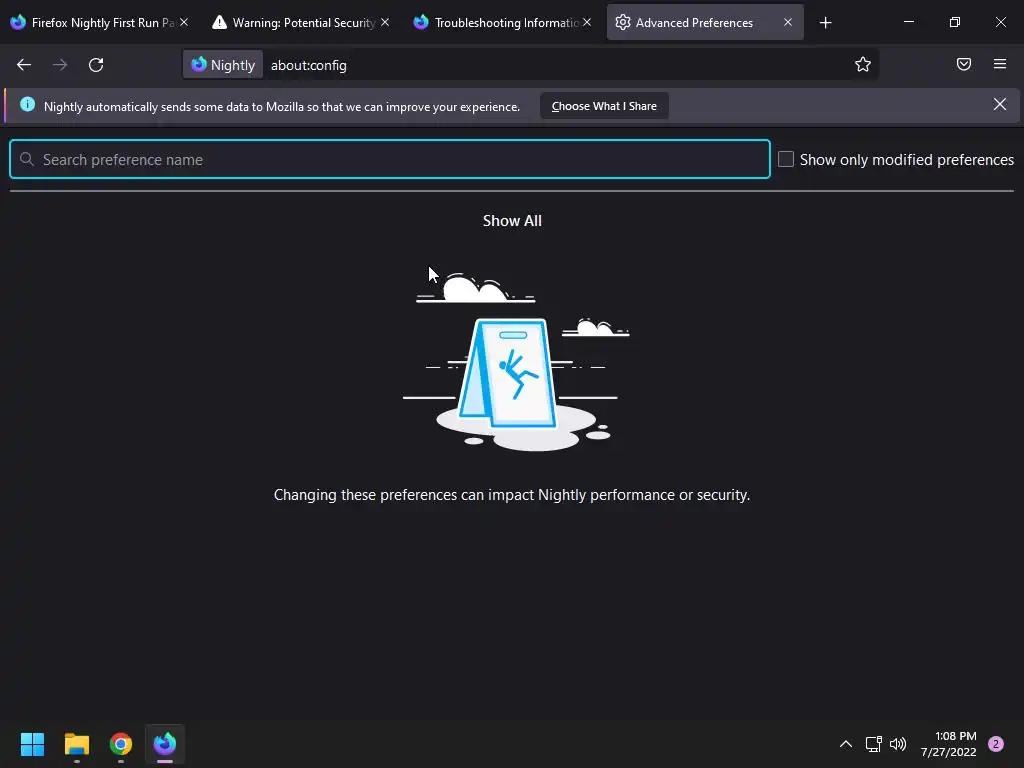
Task: Minimize the Firefox Nightly window
Action: tap(908, 22)
